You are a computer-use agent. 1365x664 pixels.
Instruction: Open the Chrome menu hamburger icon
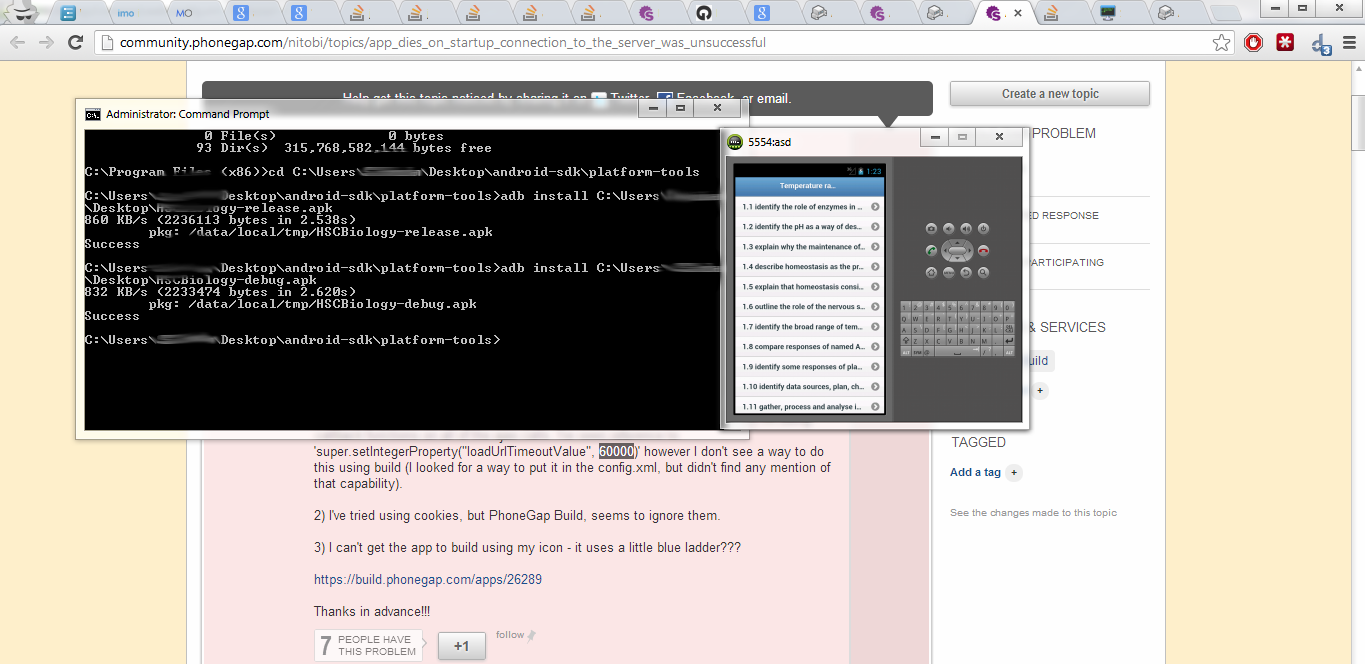pos(1349,43)
